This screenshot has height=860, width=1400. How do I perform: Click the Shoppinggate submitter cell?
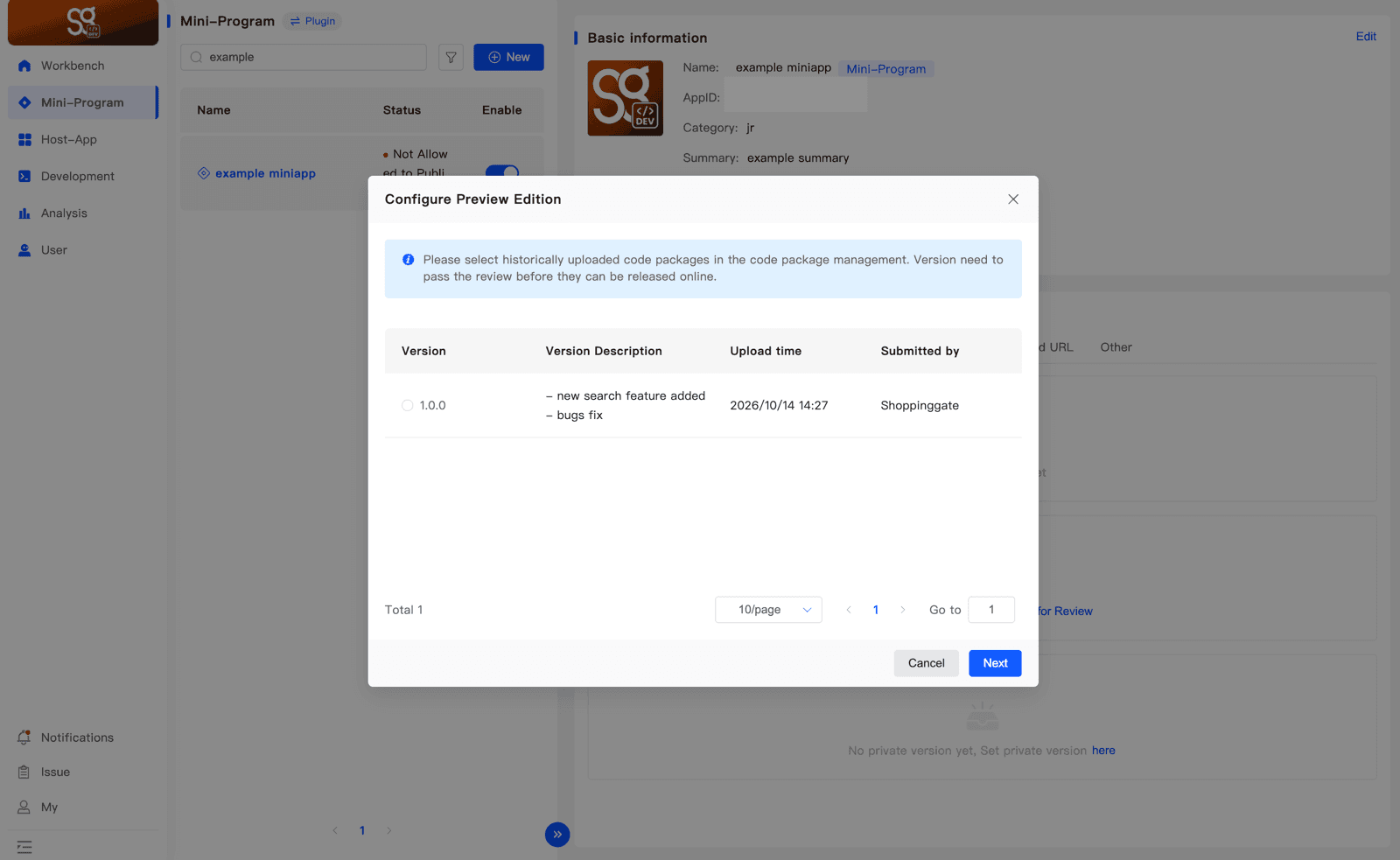click(x=920, y=405)
